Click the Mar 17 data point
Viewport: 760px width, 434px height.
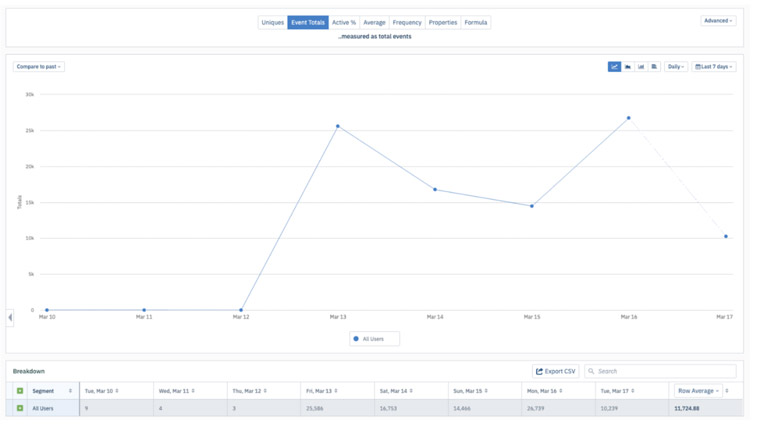click(x=726, y=237)
